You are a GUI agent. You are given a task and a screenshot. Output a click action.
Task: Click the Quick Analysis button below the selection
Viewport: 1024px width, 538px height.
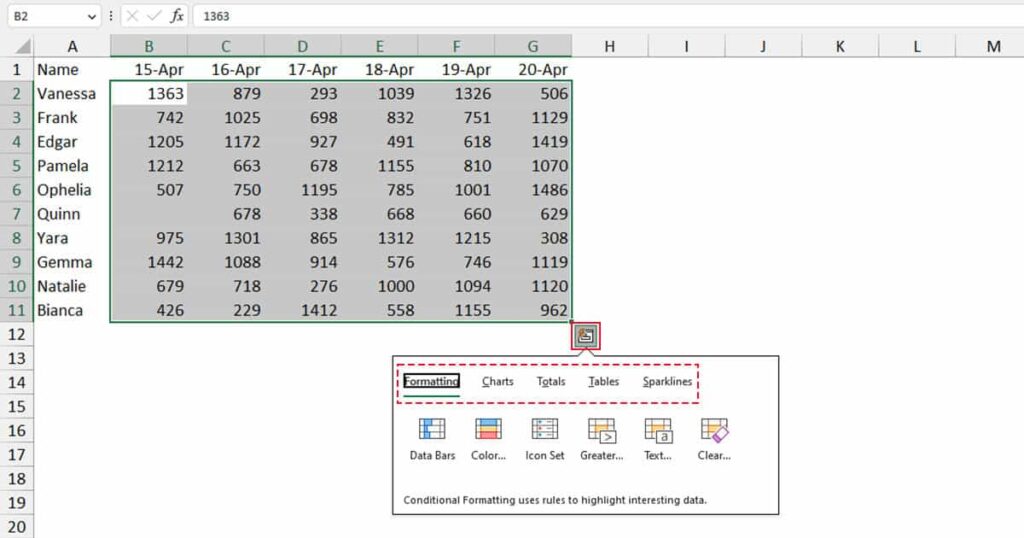pos(585,336)
